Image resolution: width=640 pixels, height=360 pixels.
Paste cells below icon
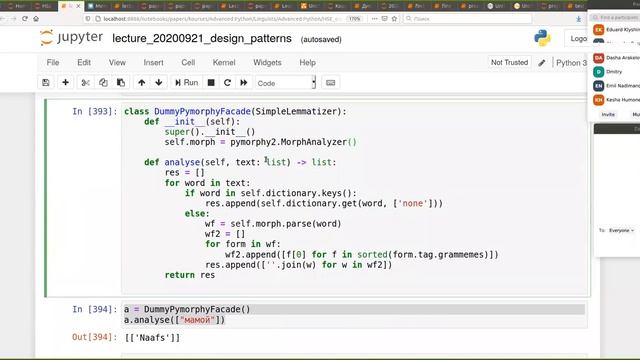coord(121,83)
